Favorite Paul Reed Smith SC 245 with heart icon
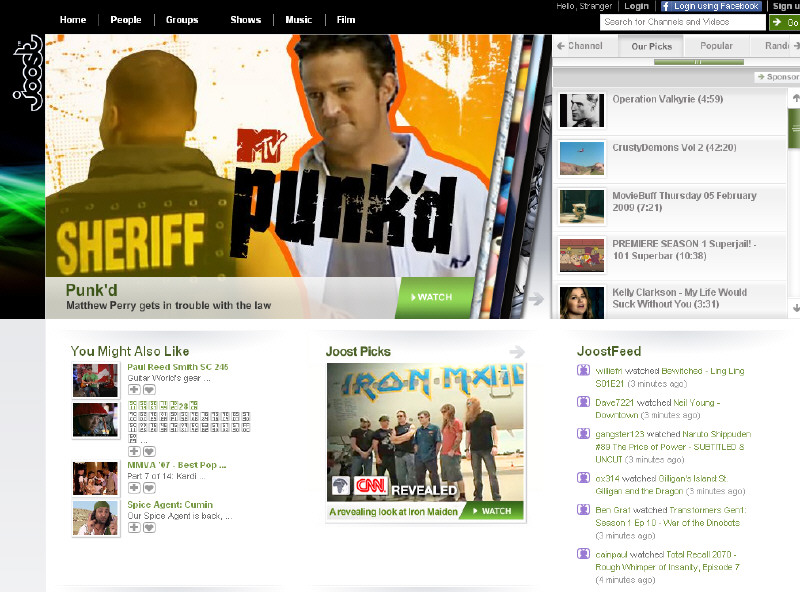800x592 pixels. 149,389
